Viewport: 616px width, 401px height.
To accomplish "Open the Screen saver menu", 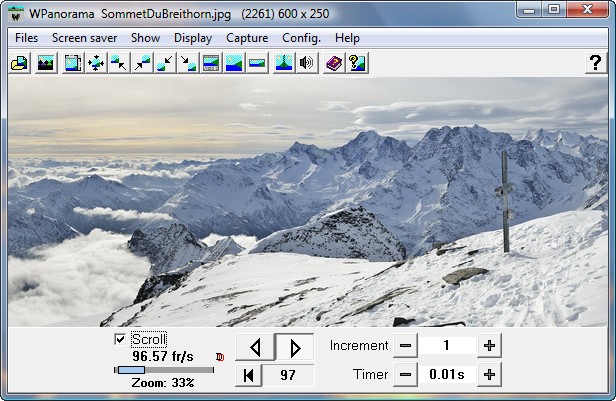I will coord(84,38).
